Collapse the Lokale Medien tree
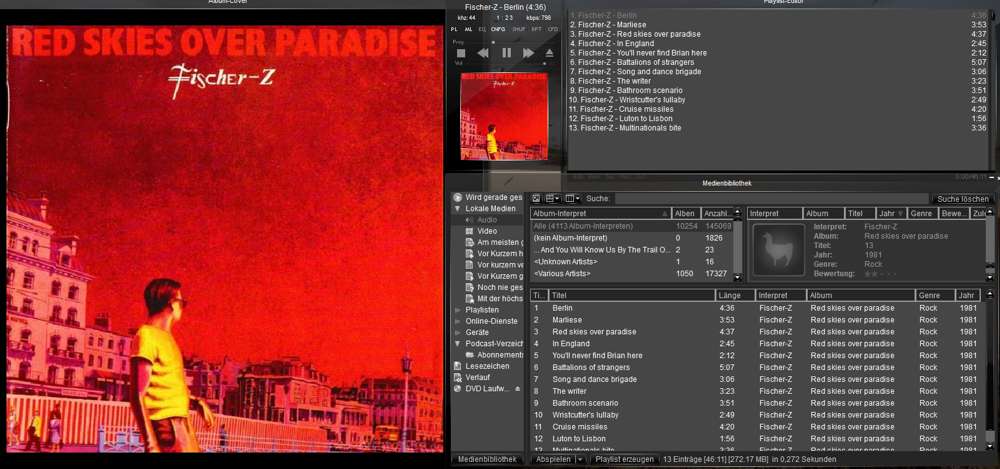 [457, 209]
